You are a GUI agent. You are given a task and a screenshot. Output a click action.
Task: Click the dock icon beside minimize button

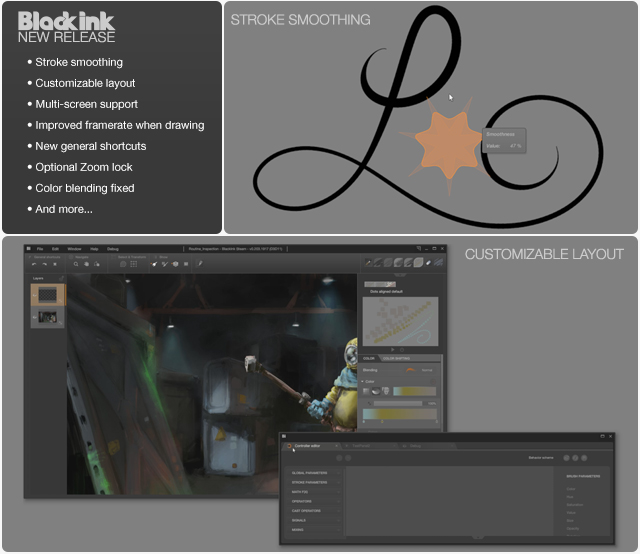pos(419,248)
